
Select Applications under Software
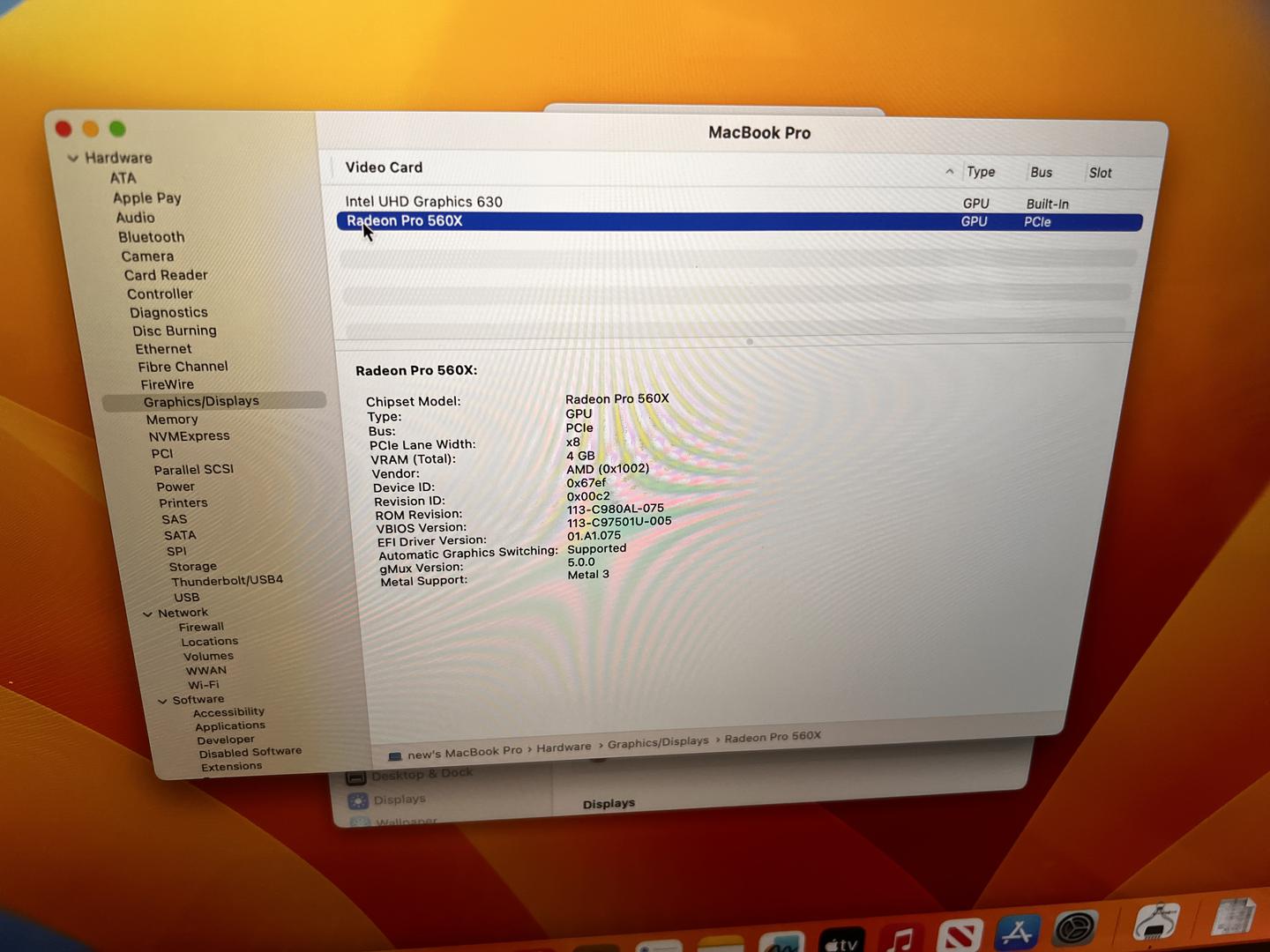[230, 726]
